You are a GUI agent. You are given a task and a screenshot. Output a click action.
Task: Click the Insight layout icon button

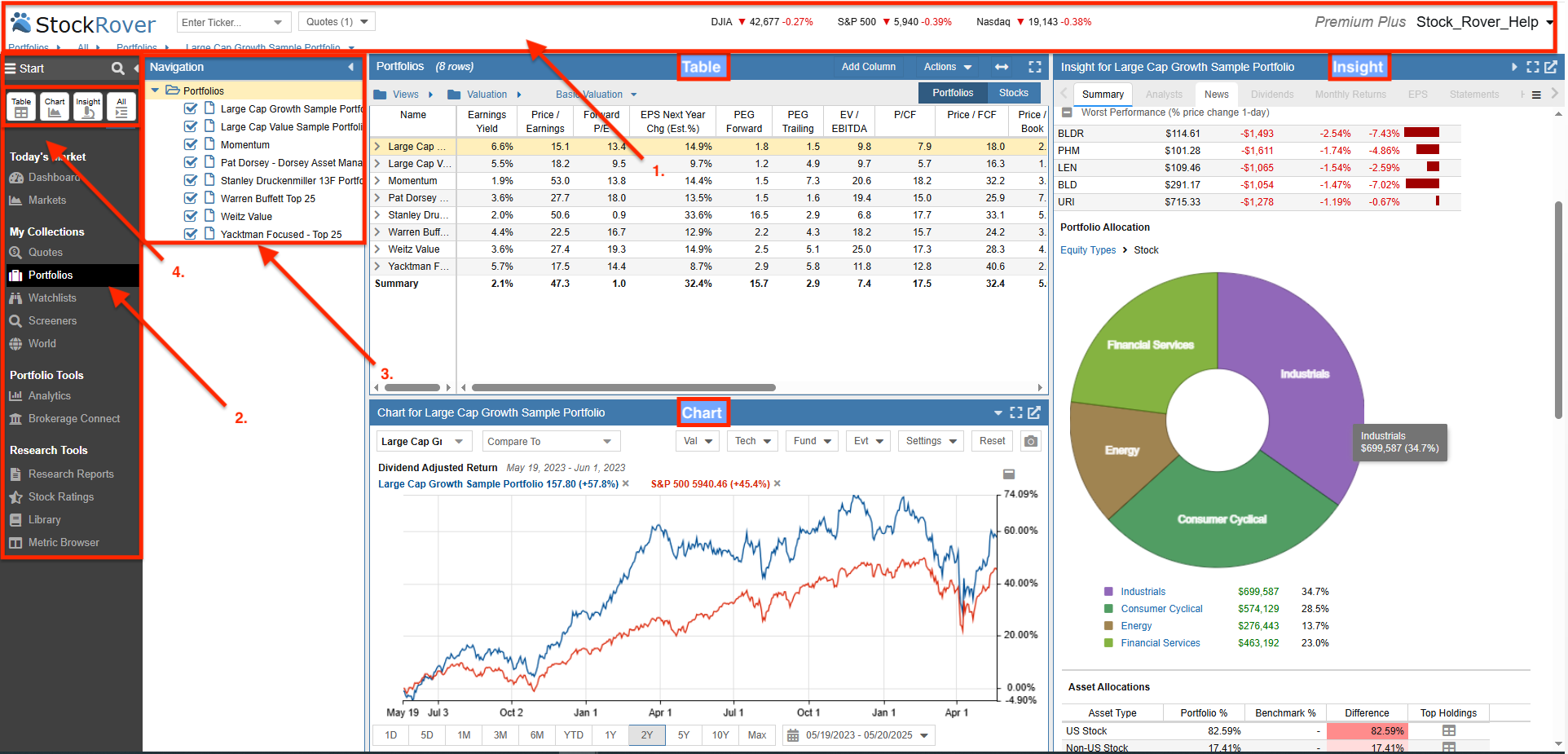coord(88,107)
